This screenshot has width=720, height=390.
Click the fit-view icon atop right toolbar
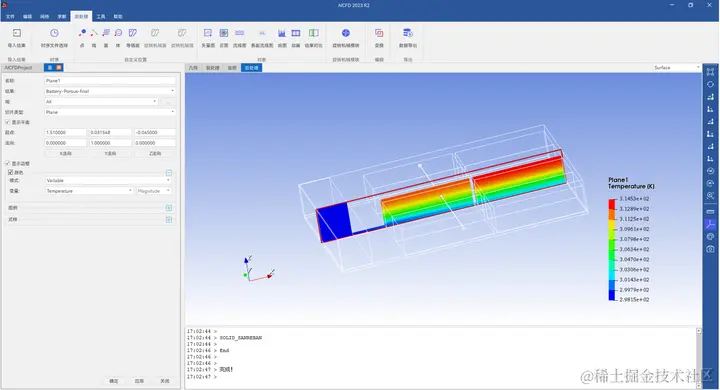point(710,72)
